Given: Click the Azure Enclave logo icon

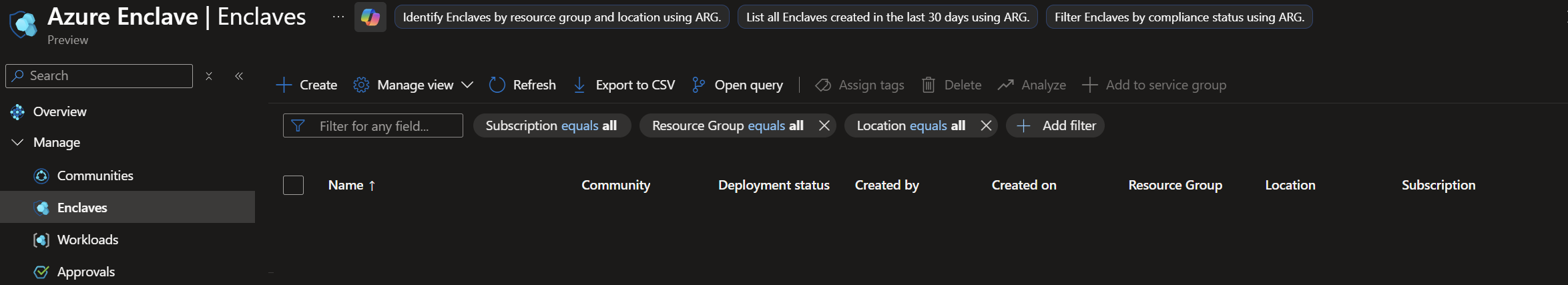Looking at the screenshot, I should 23,24.
